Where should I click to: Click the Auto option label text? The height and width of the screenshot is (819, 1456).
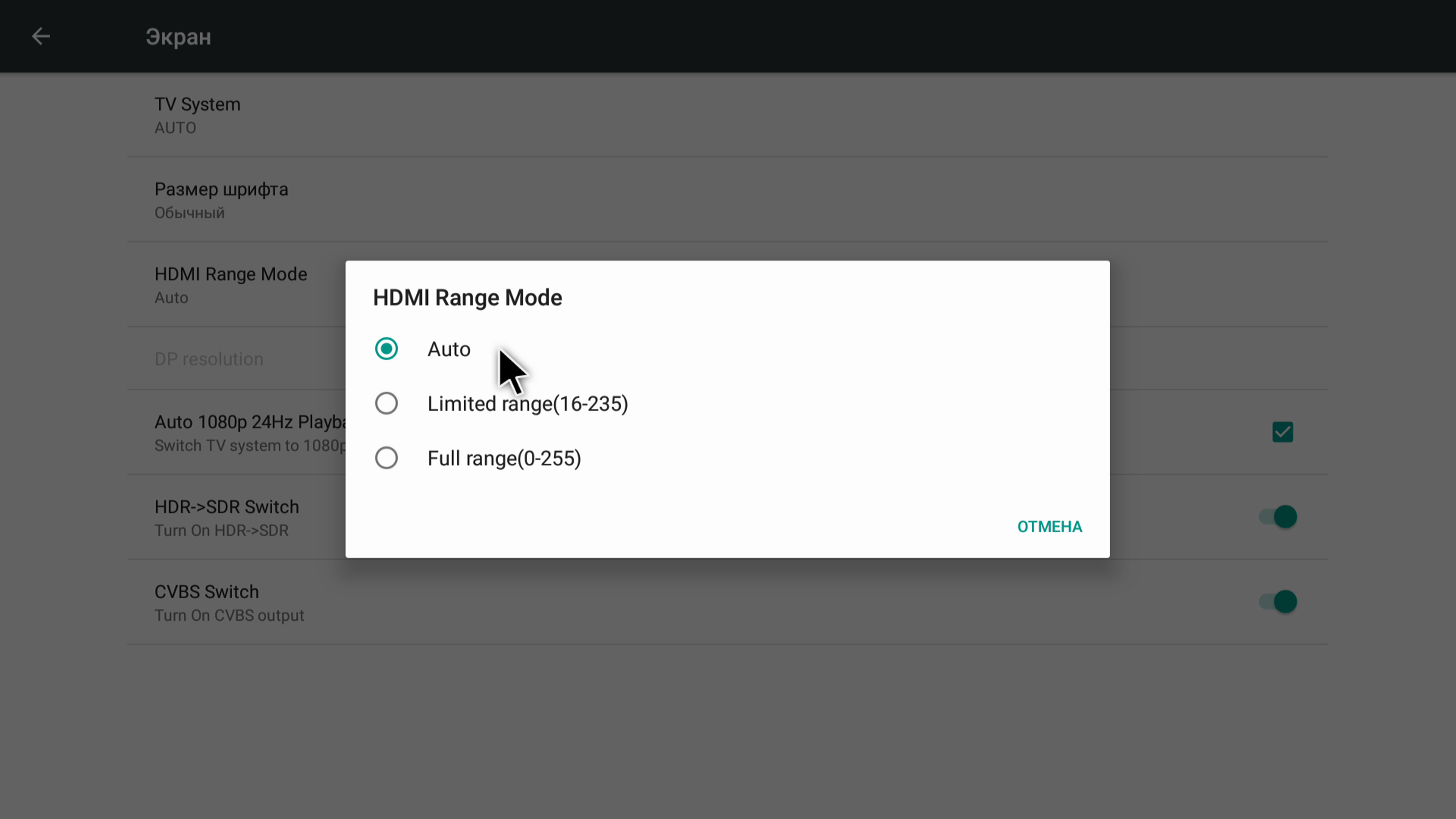tap(449, 349)
